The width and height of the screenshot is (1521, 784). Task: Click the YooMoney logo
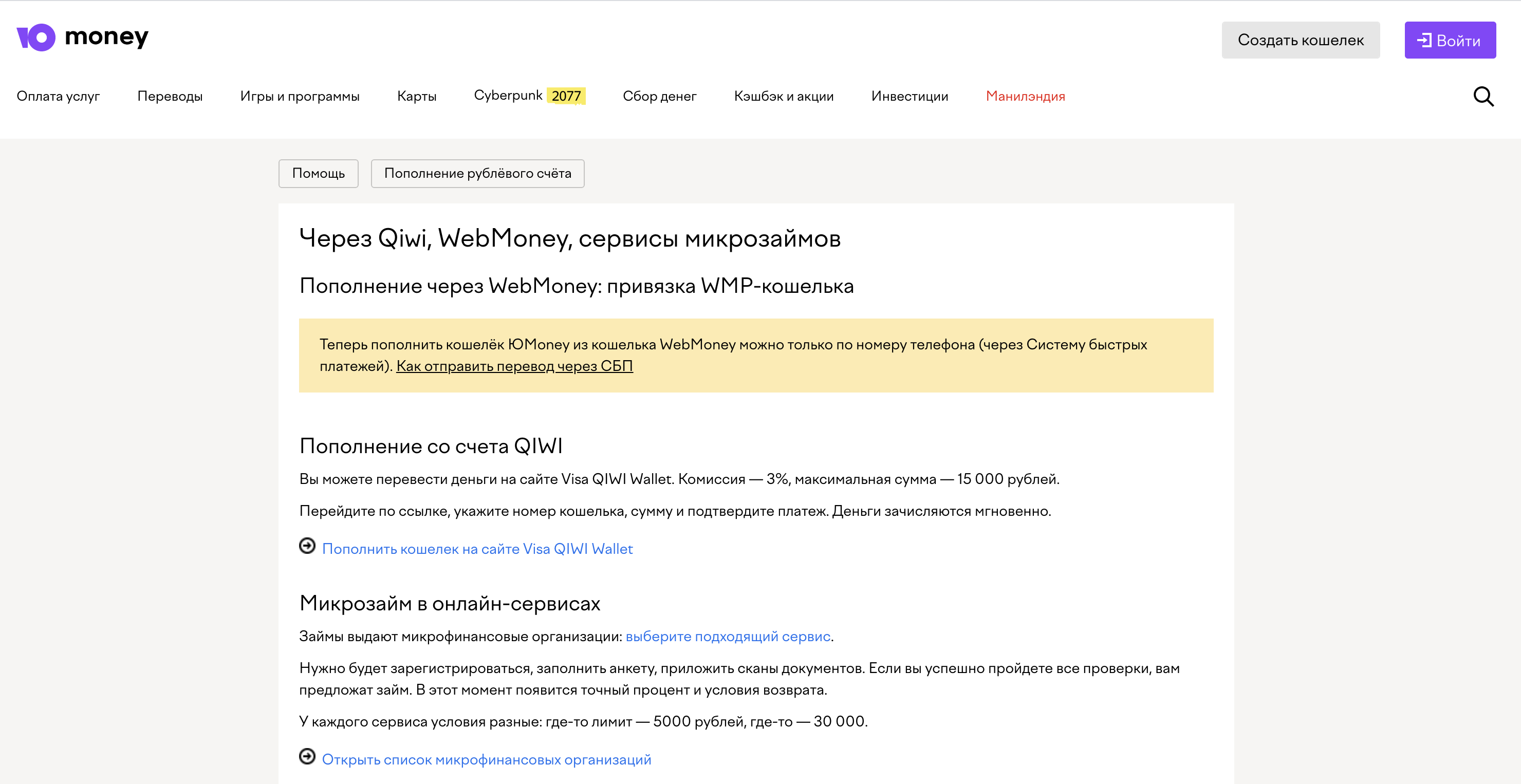pyautogui.click(x=83, y=38)
